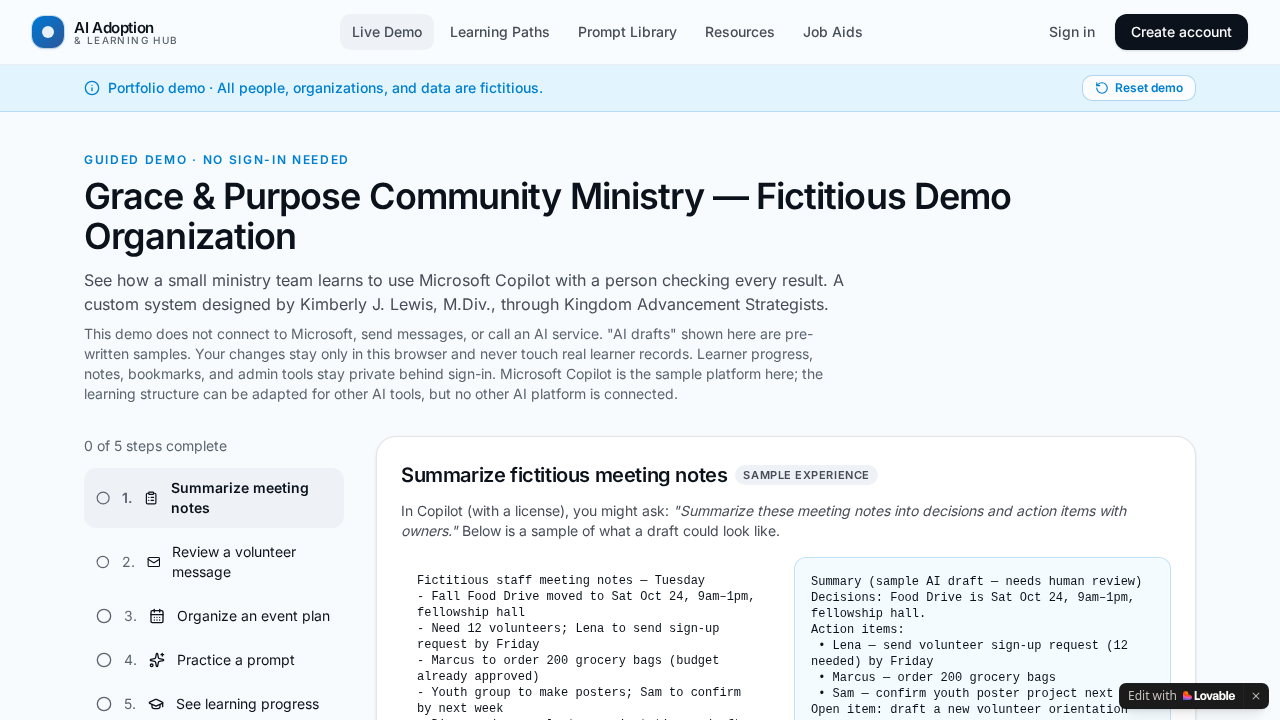
Task: Open the Job Aids section
Action: point(833,32)
